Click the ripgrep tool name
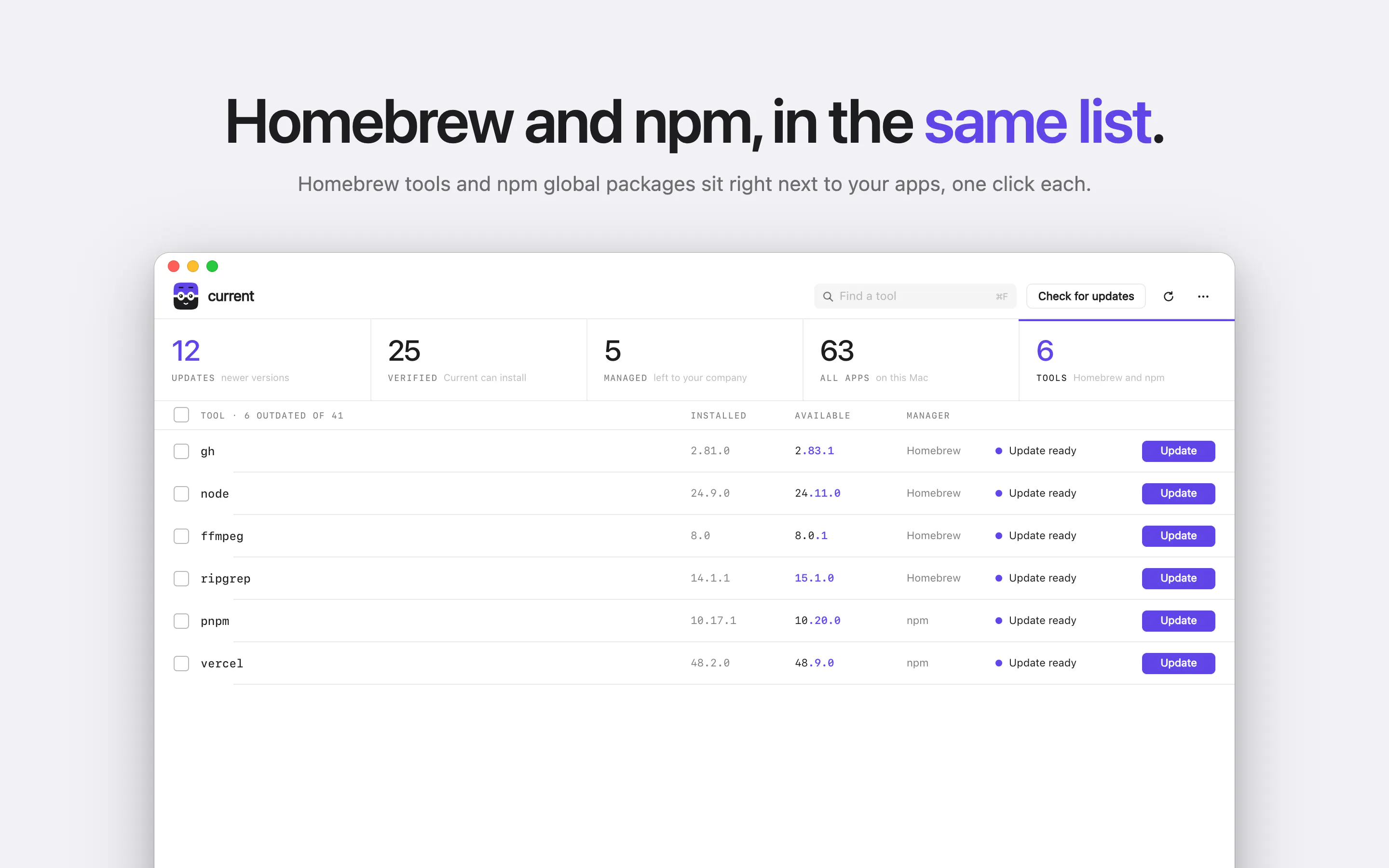Screen dimensions: 1389x868 [x=226, y=579]
